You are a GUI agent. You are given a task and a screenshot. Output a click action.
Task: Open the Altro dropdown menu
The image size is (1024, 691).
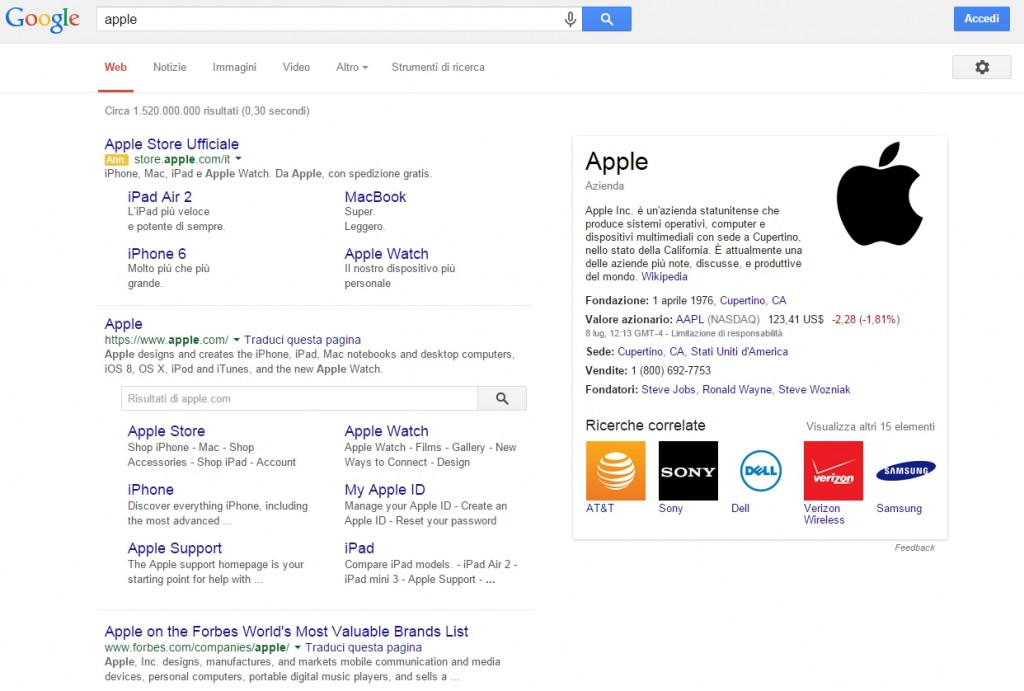click(352, 67)
